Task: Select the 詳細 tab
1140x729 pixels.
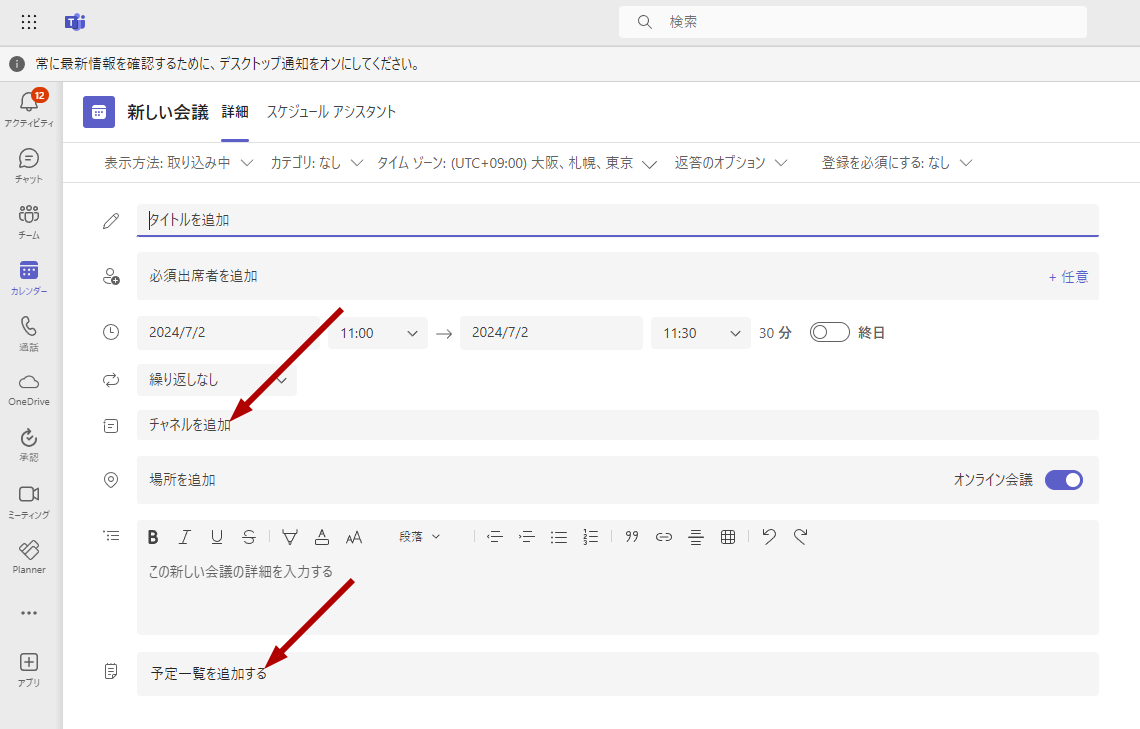Action: click(x=235, y=112)
